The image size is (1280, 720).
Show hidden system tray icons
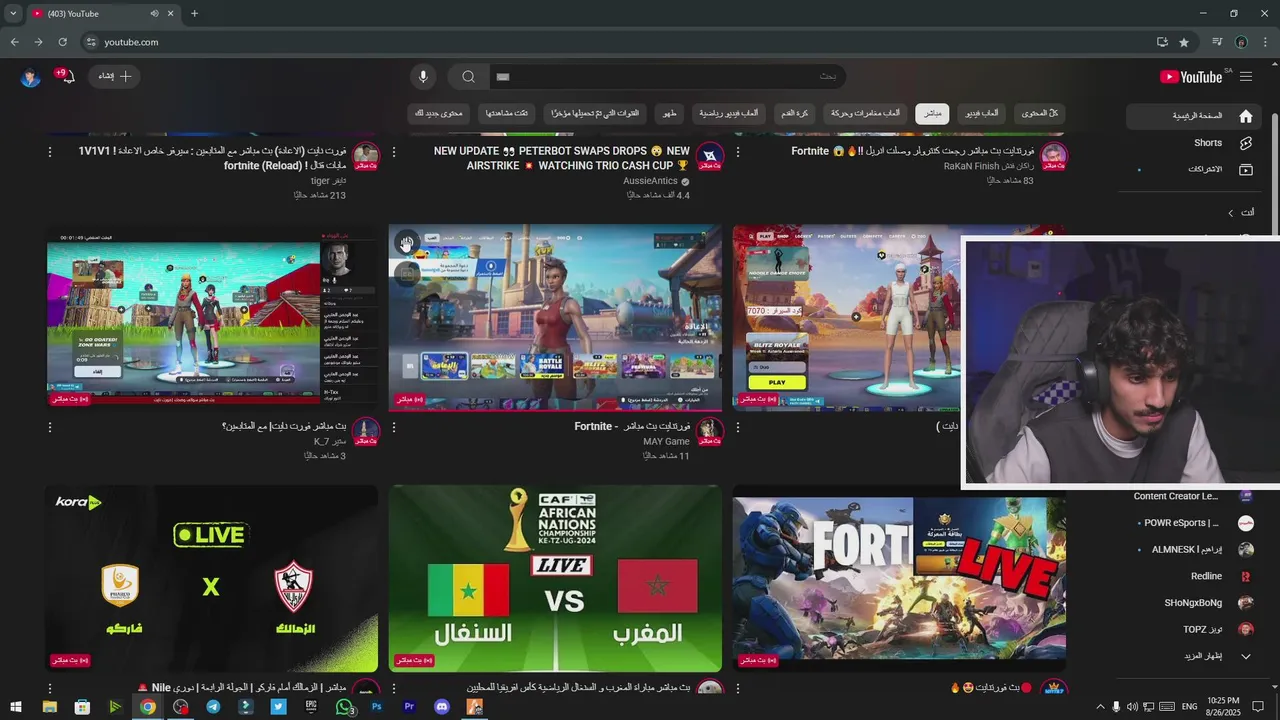pyautogui.click(x=1101, y=707)
